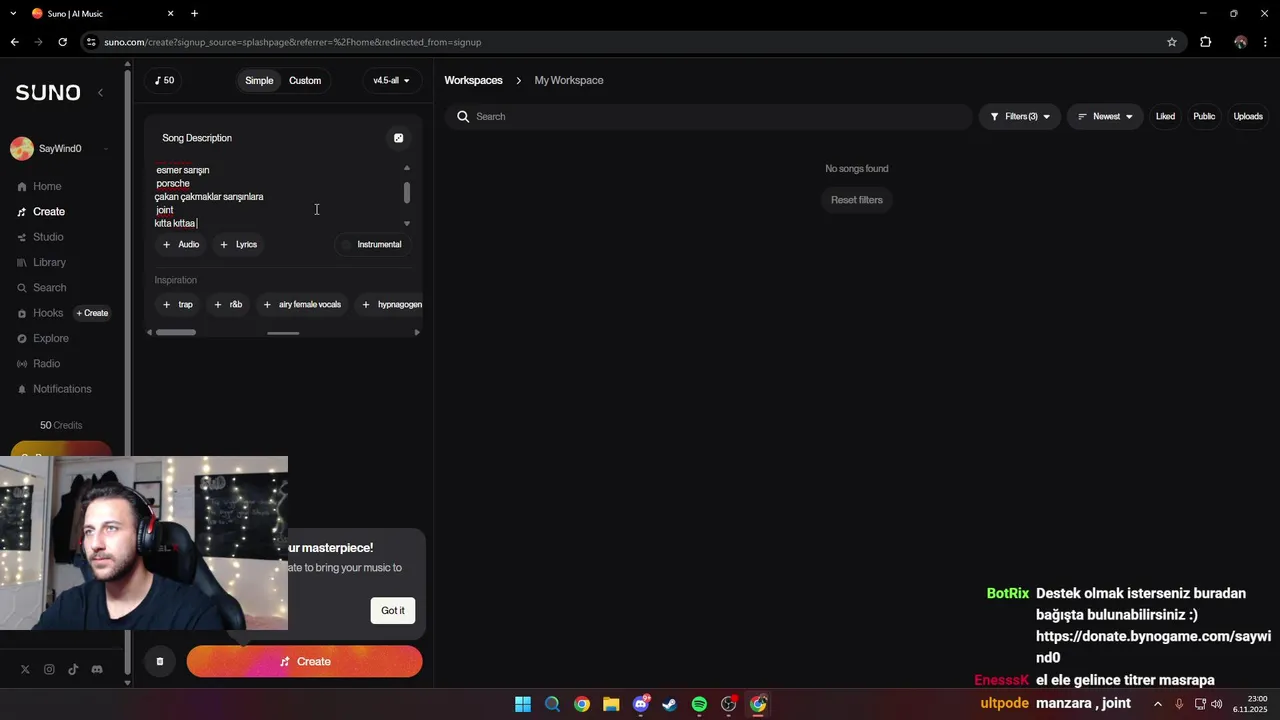Open the v4.5-all model dropdown

[x=391, y=80]
